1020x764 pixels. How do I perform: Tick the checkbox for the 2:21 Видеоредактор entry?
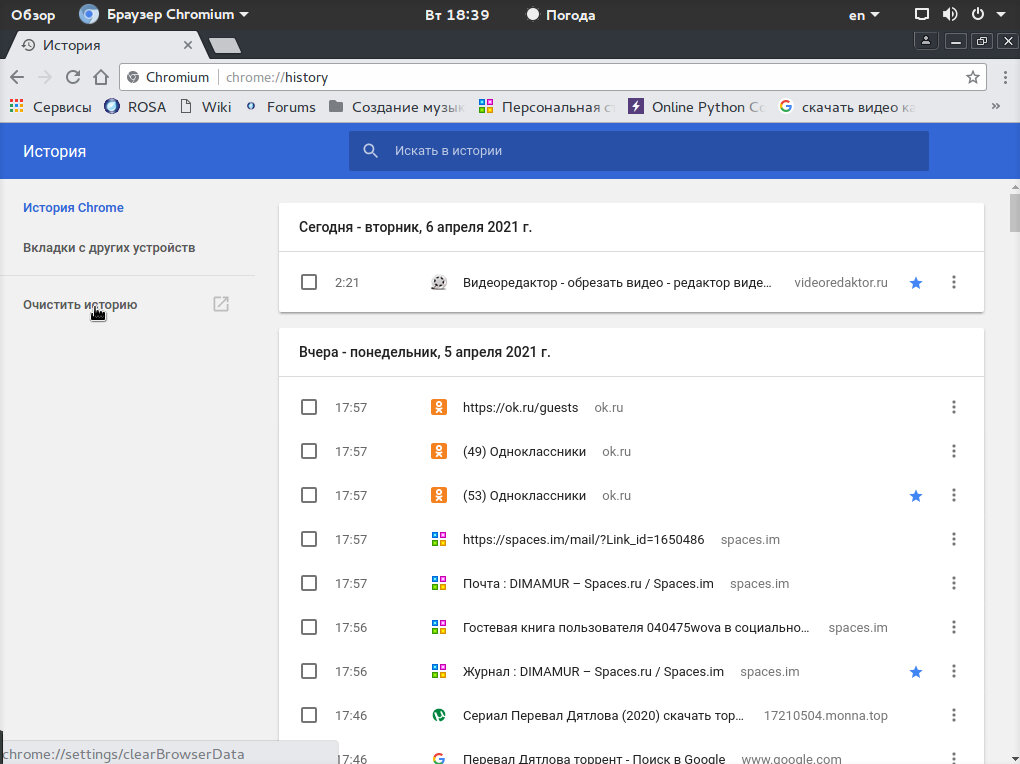point(309,282)
